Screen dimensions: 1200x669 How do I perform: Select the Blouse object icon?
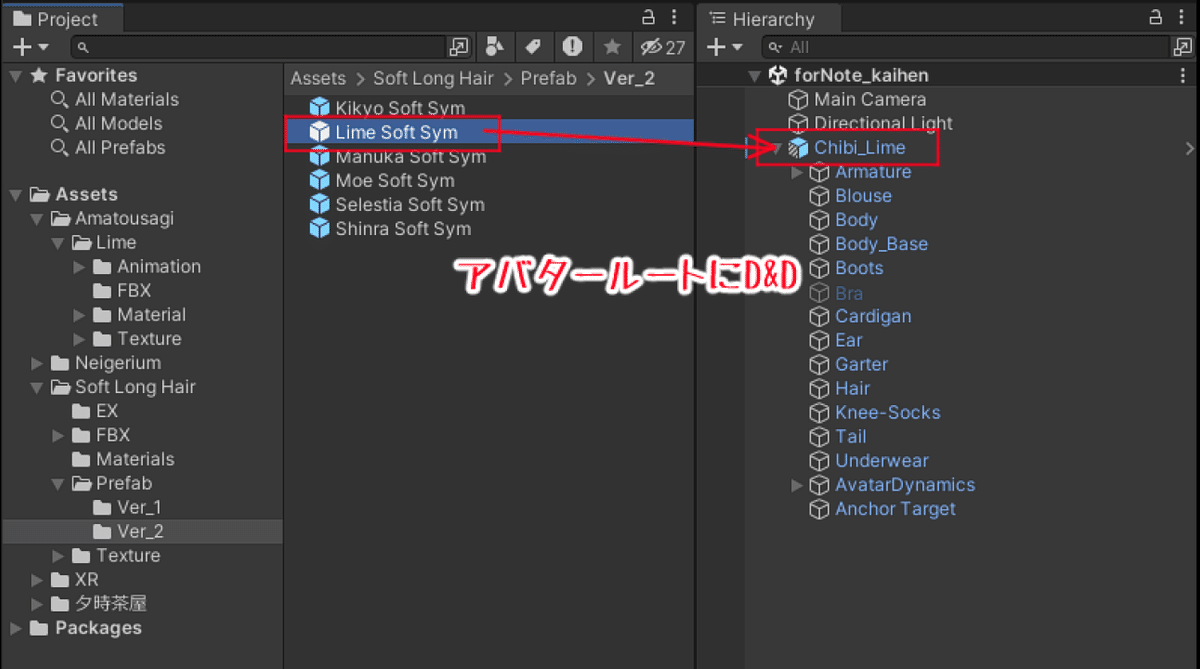pos(819,196)
